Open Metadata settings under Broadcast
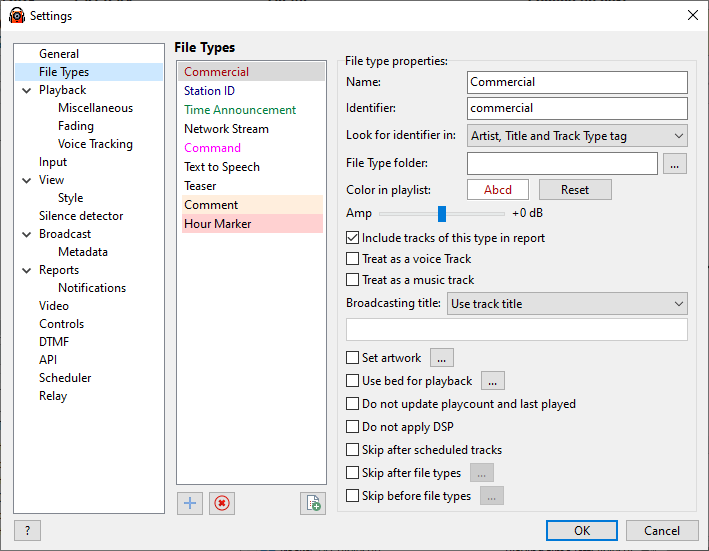709x551 pixels. 83,252
